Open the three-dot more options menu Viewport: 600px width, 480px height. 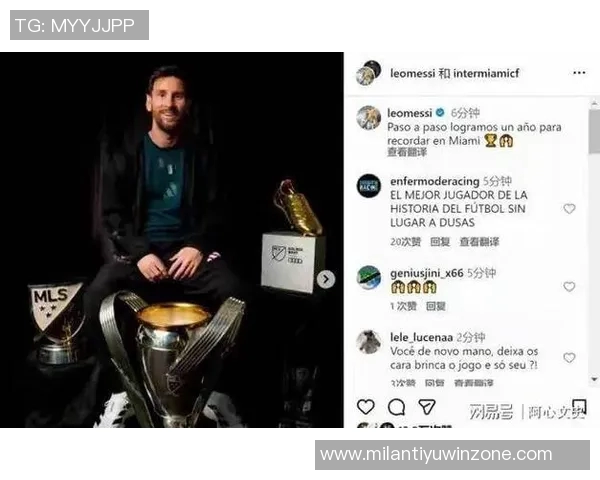(579, 73)
